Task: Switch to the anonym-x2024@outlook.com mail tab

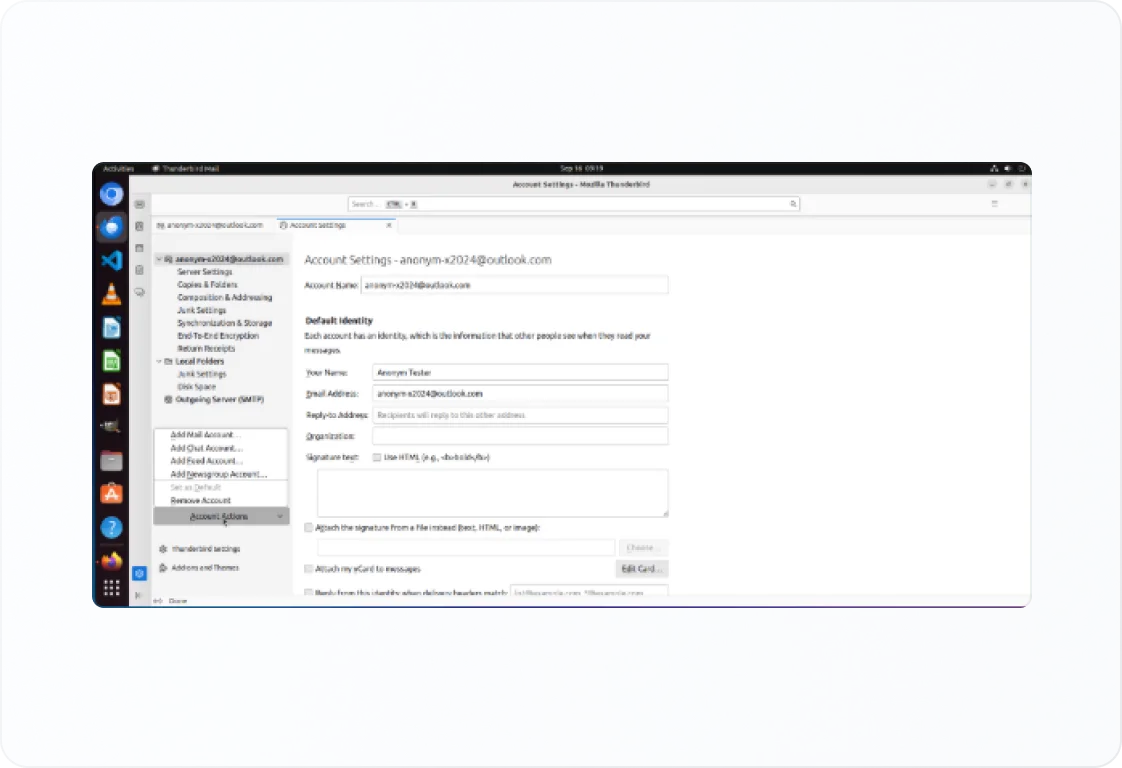Action: click(210, 225)
